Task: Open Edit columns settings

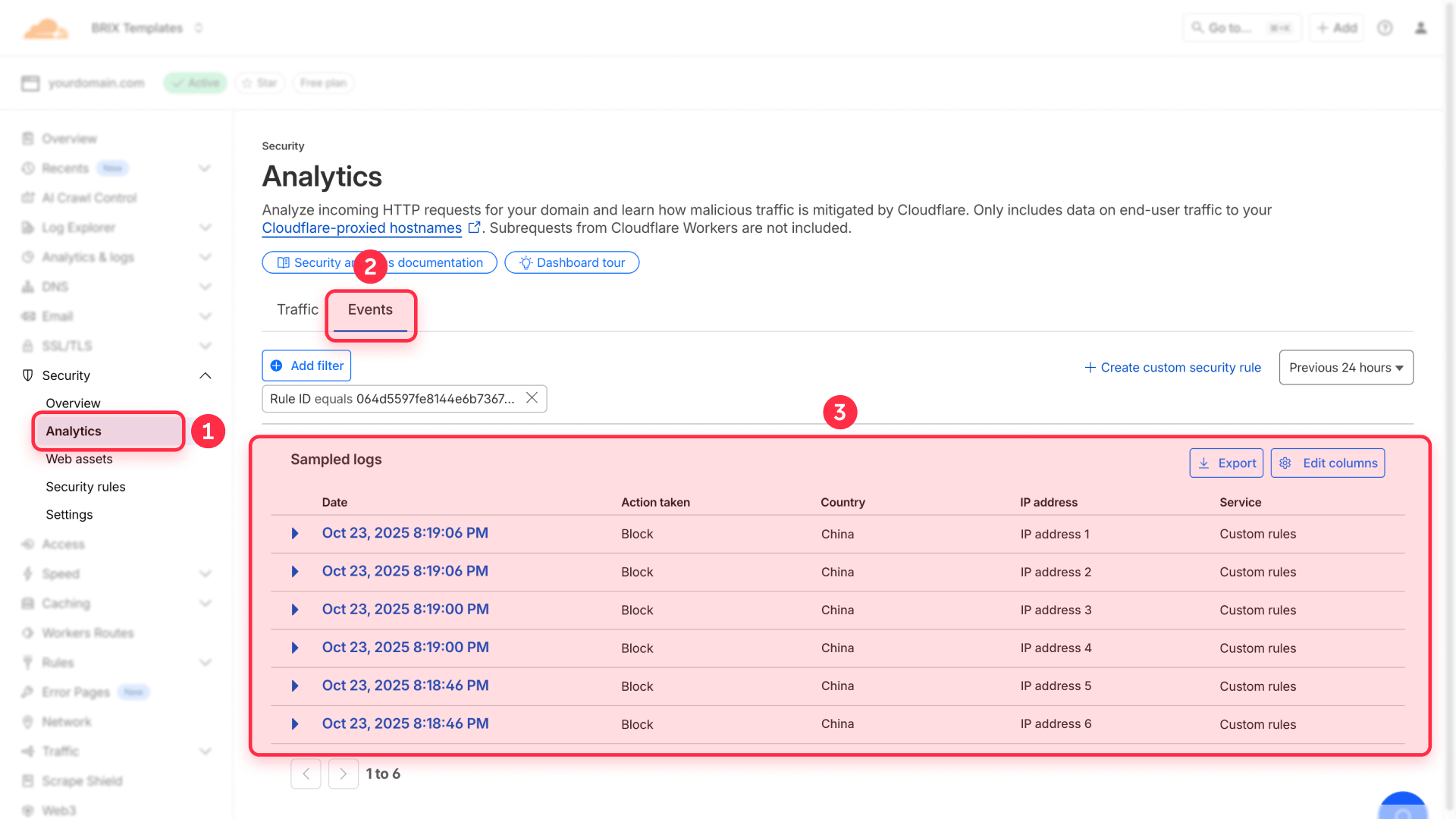Action: point(1327,463)
